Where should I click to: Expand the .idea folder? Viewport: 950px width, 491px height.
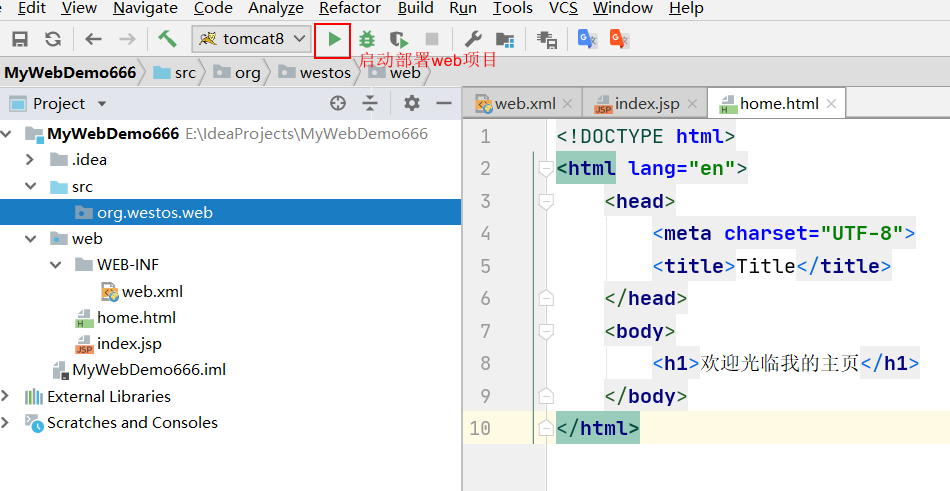pos(30,159)
